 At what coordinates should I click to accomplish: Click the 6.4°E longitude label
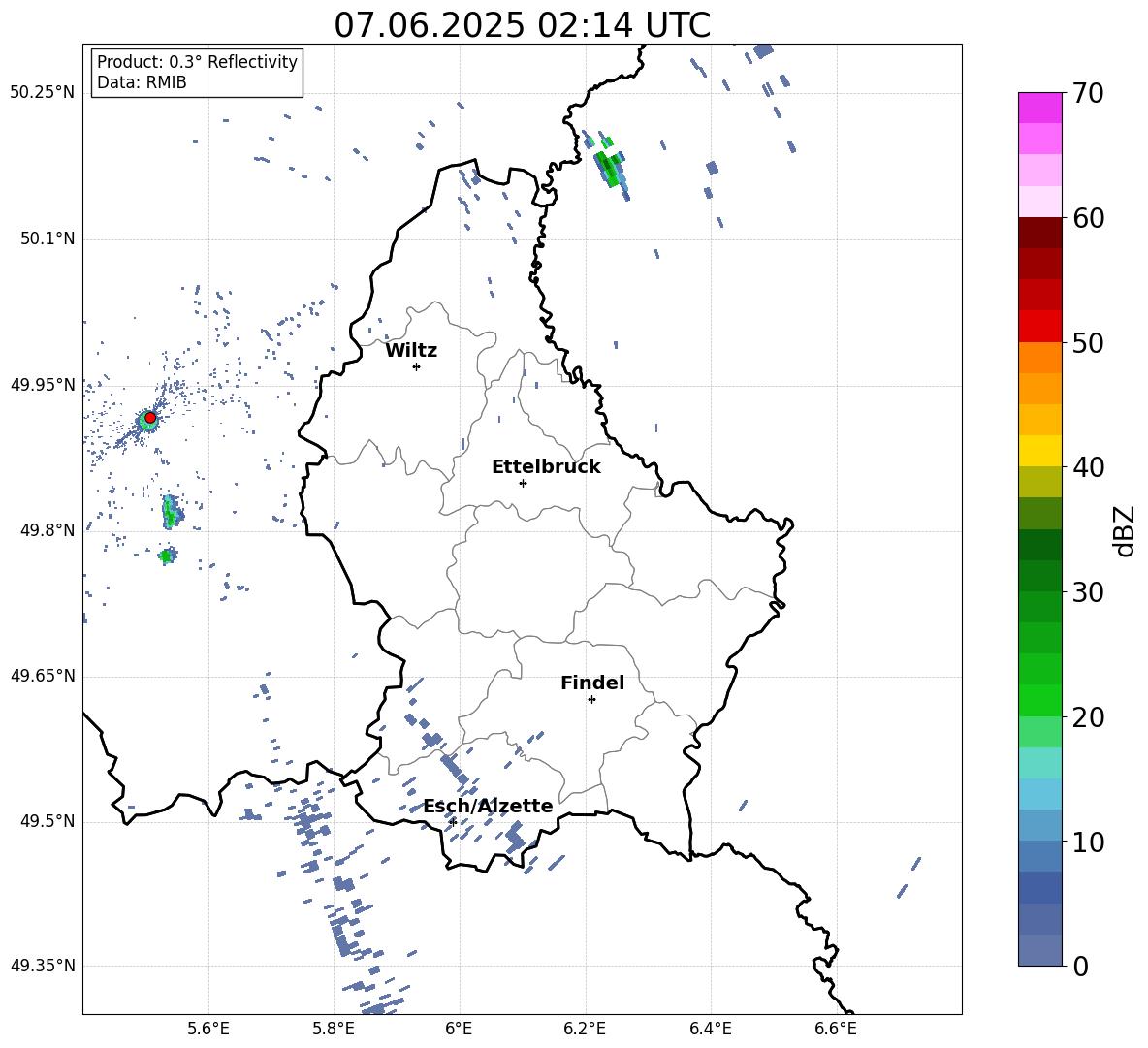pyautogui.click(x=710, y=1029)
